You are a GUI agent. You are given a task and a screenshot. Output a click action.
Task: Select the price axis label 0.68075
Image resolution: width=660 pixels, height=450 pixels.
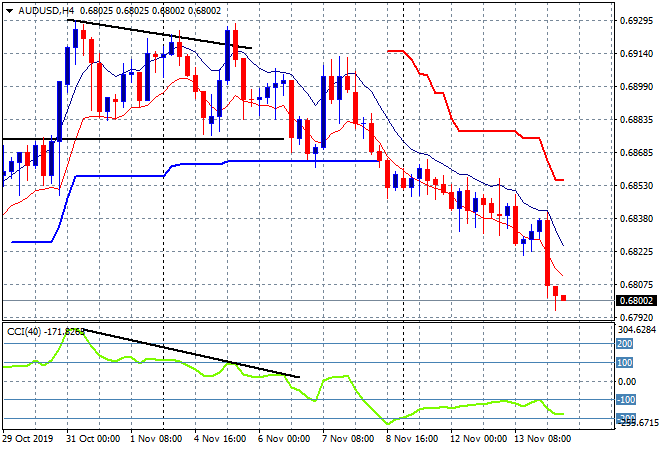(x=637, y=285)
